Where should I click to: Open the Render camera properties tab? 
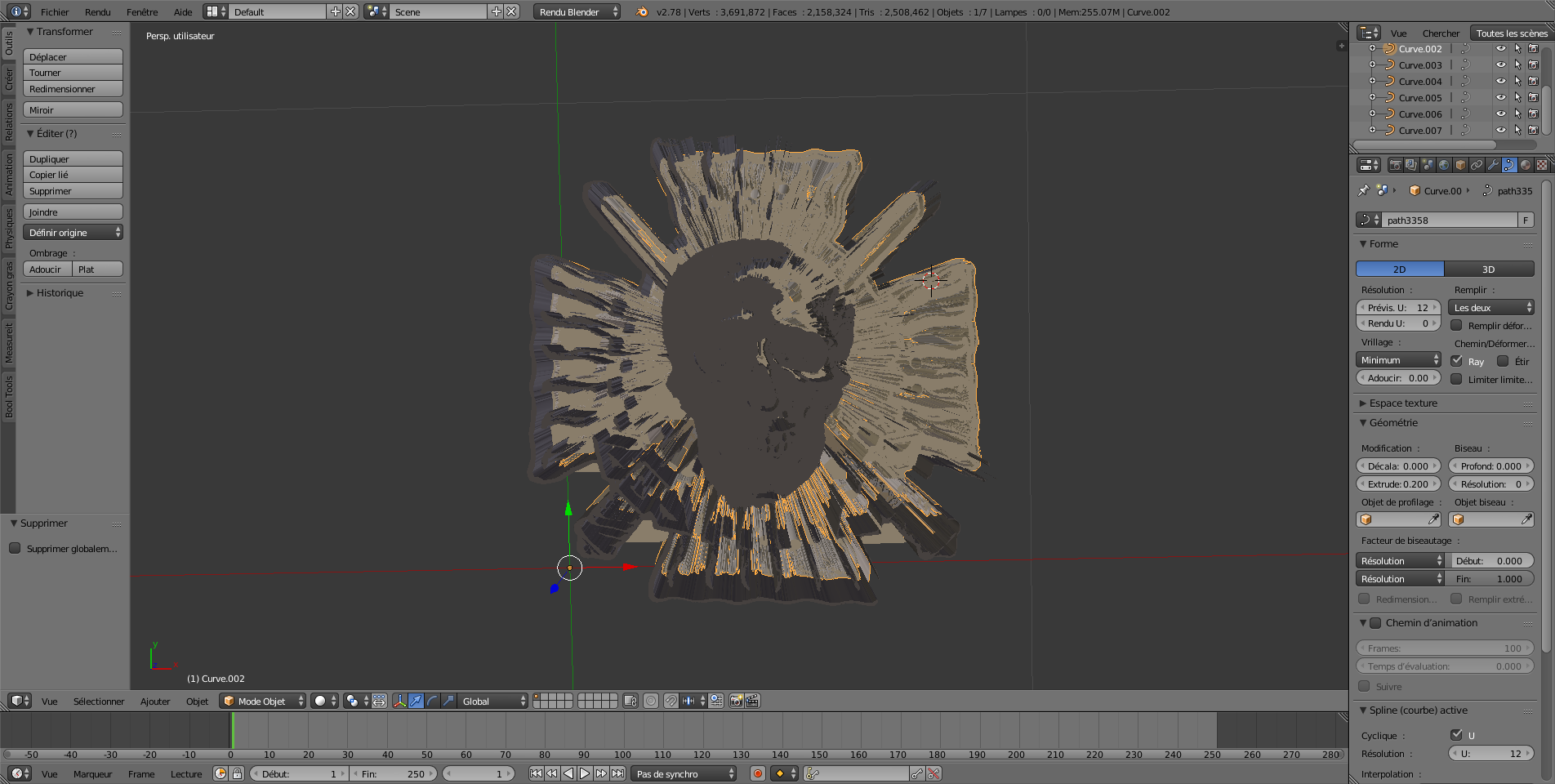pos(1395,165)
